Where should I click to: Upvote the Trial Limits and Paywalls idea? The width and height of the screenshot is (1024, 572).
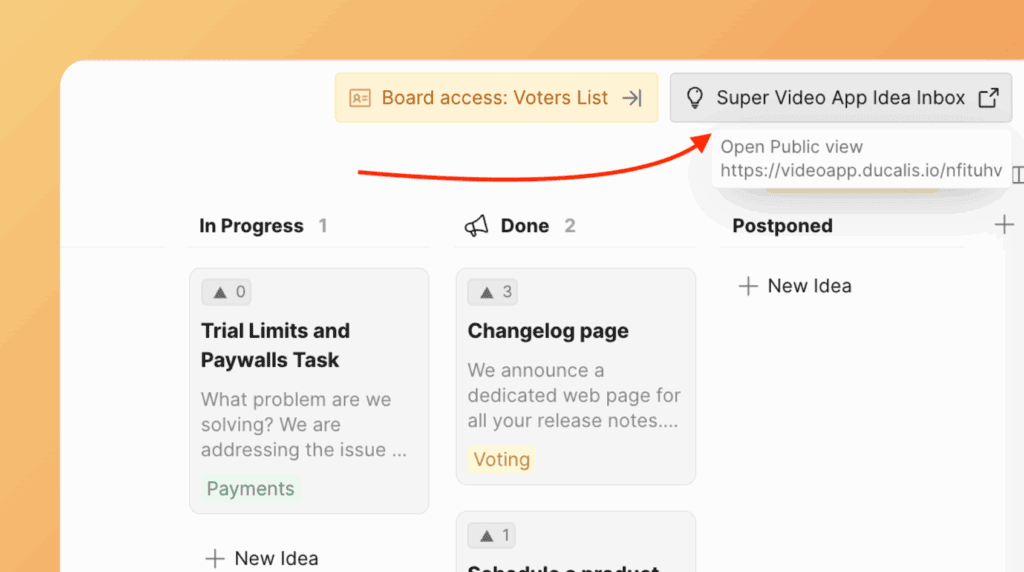[x=226, y=292]
